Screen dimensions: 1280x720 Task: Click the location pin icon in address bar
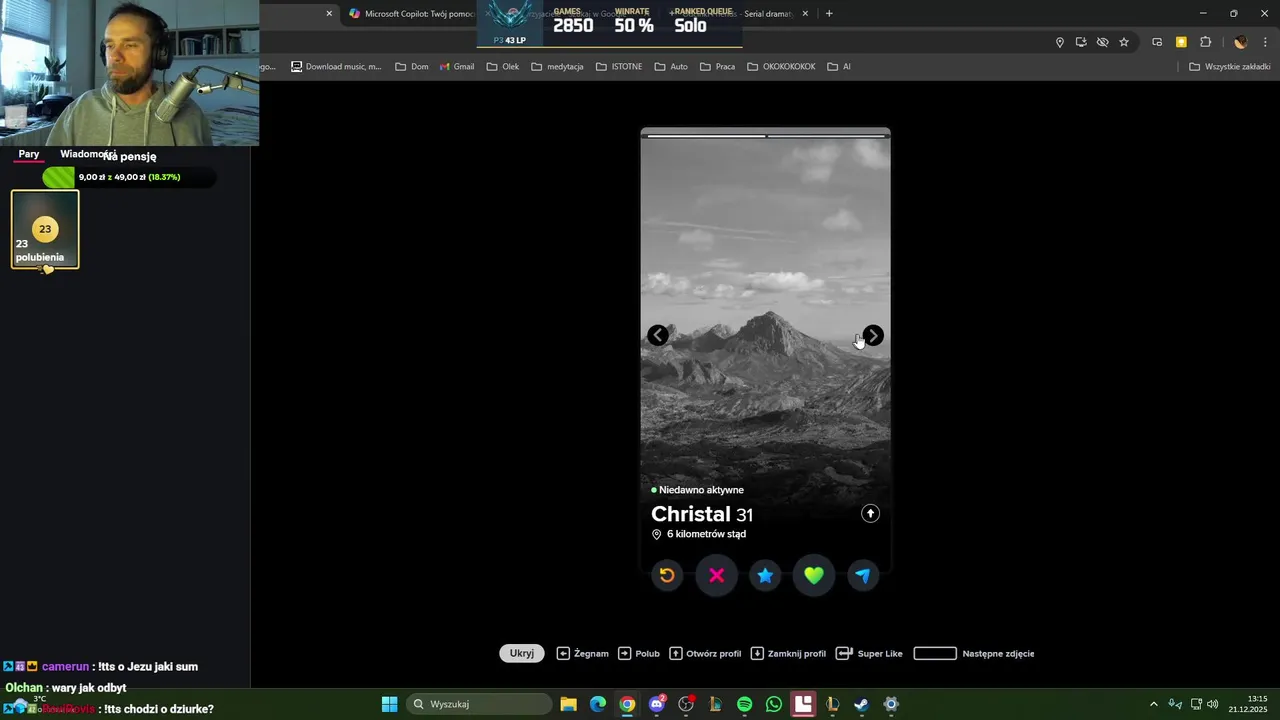(1060, 42)
